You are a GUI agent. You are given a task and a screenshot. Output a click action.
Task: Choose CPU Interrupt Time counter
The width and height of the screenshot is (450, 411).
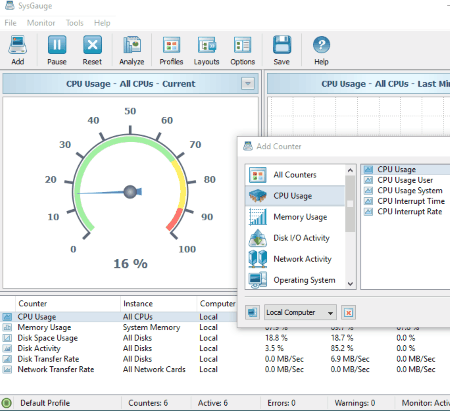pyautogui.click(x=406, y=201)
